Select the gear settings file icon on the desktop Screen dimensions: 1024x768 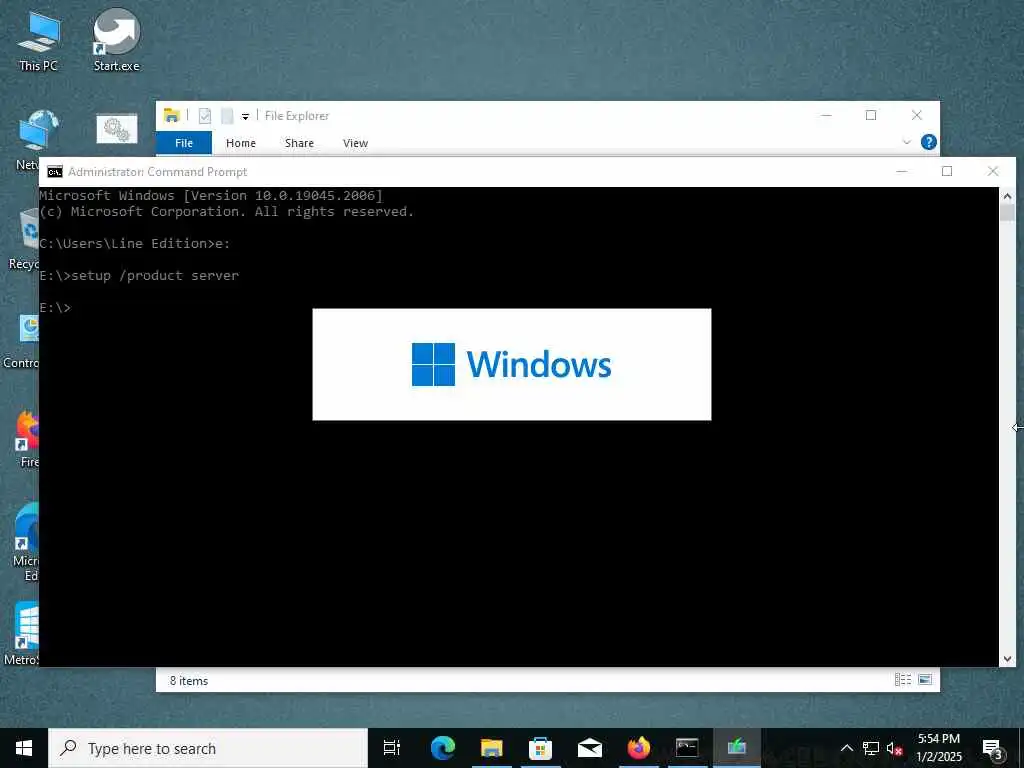coord(117,129)
